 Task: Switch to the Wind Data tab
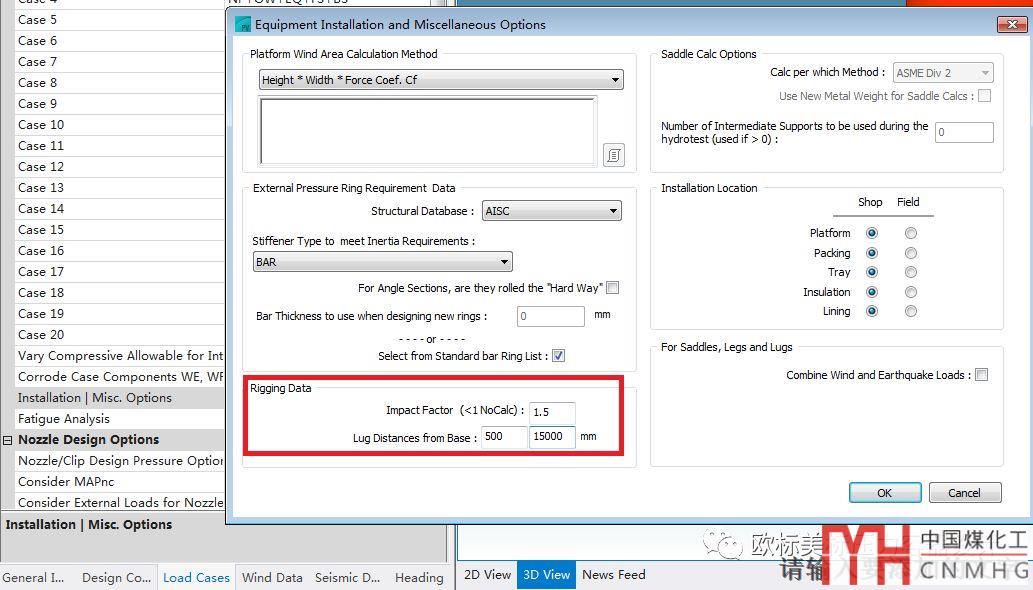coord(272,577)
